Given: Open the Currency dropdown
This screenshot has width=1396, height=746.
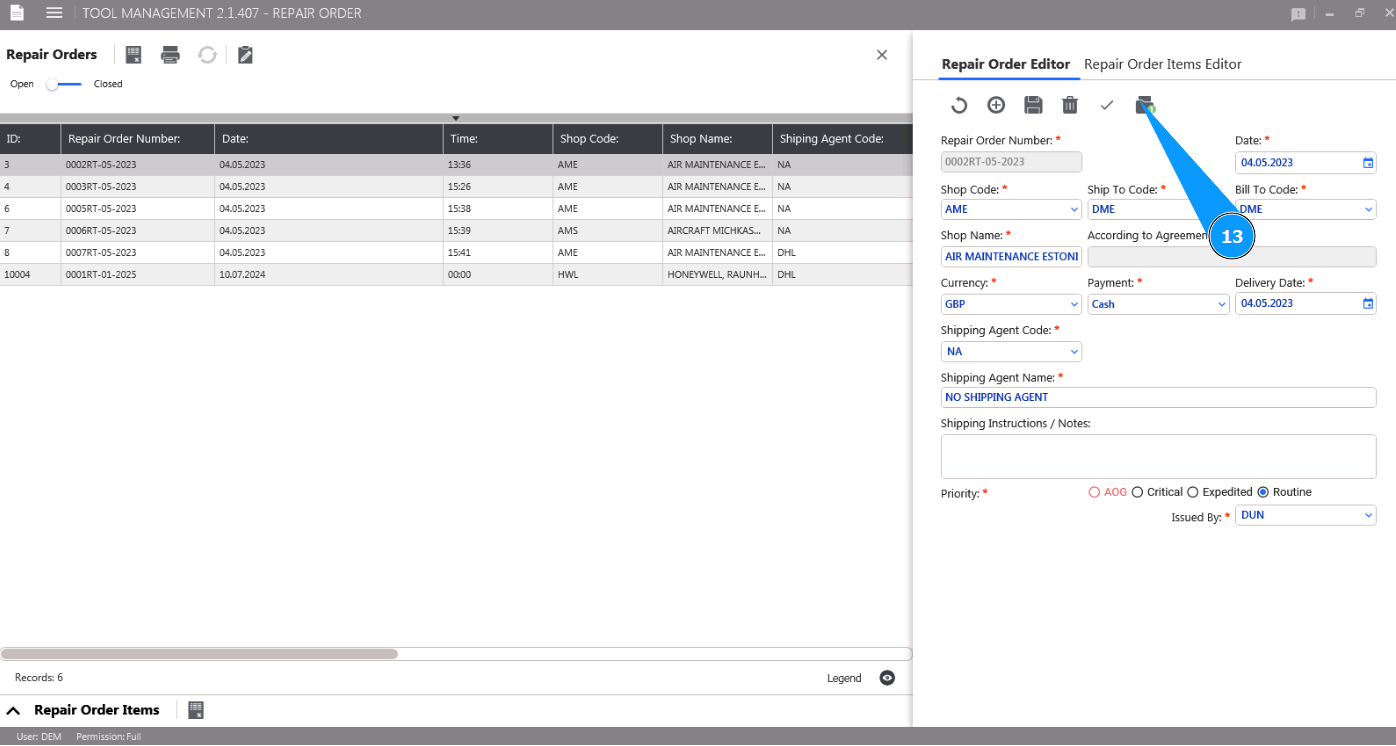Looking at the screenshot, I should (x=1074, y=304).
